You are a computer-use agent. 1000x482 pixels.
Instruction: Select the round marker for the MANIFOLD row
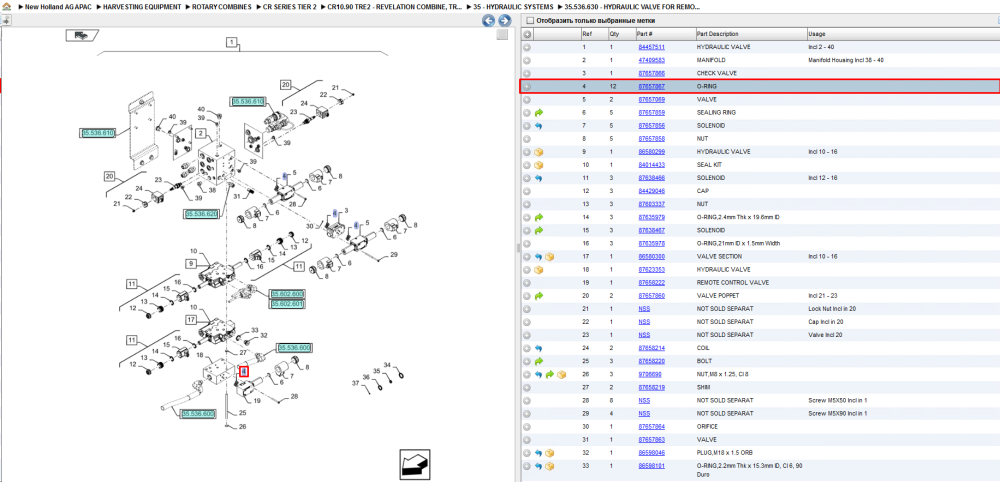coord(527,61)
